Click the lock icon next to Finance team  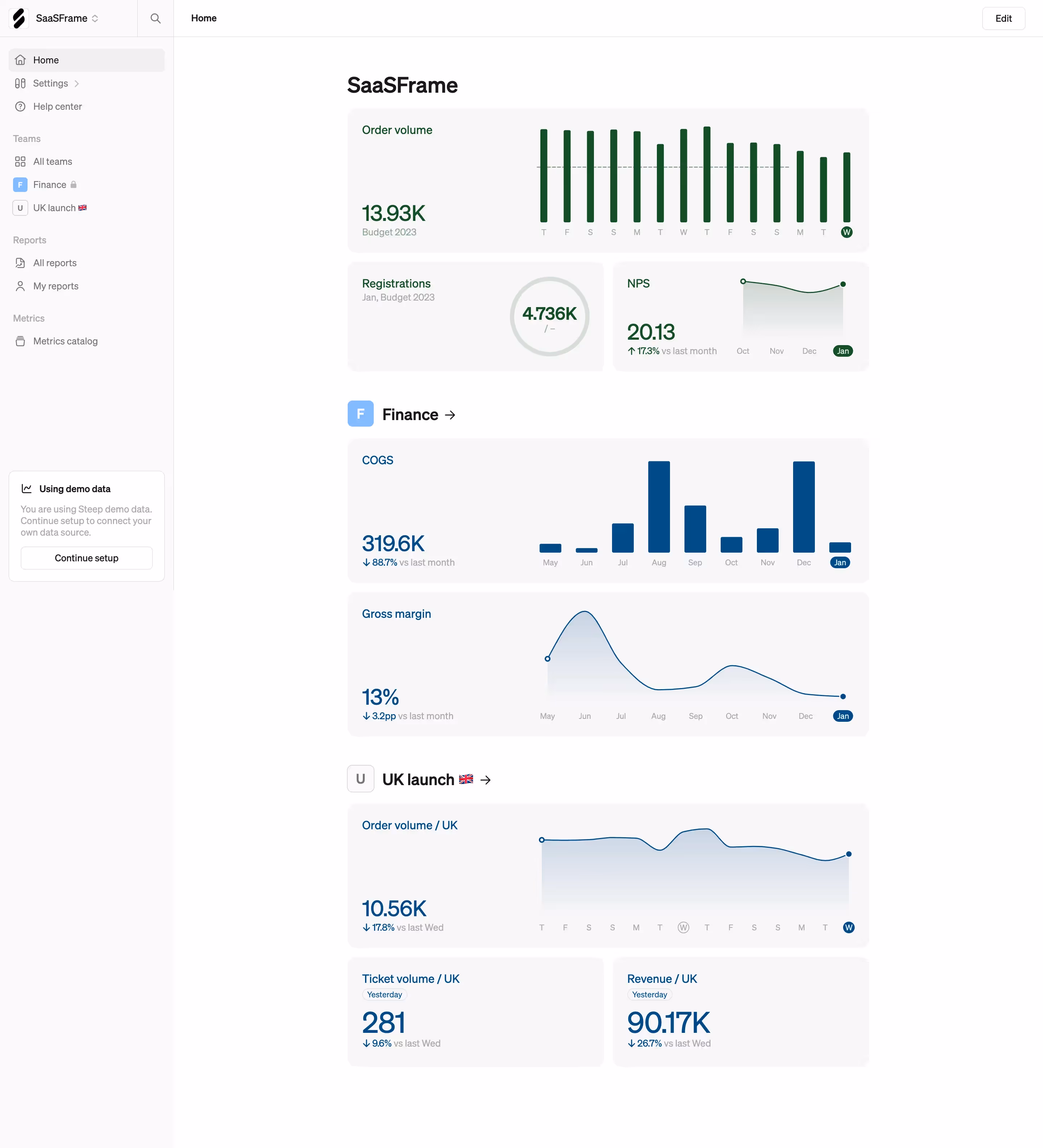pyautogui.click(x=74, y=184)
